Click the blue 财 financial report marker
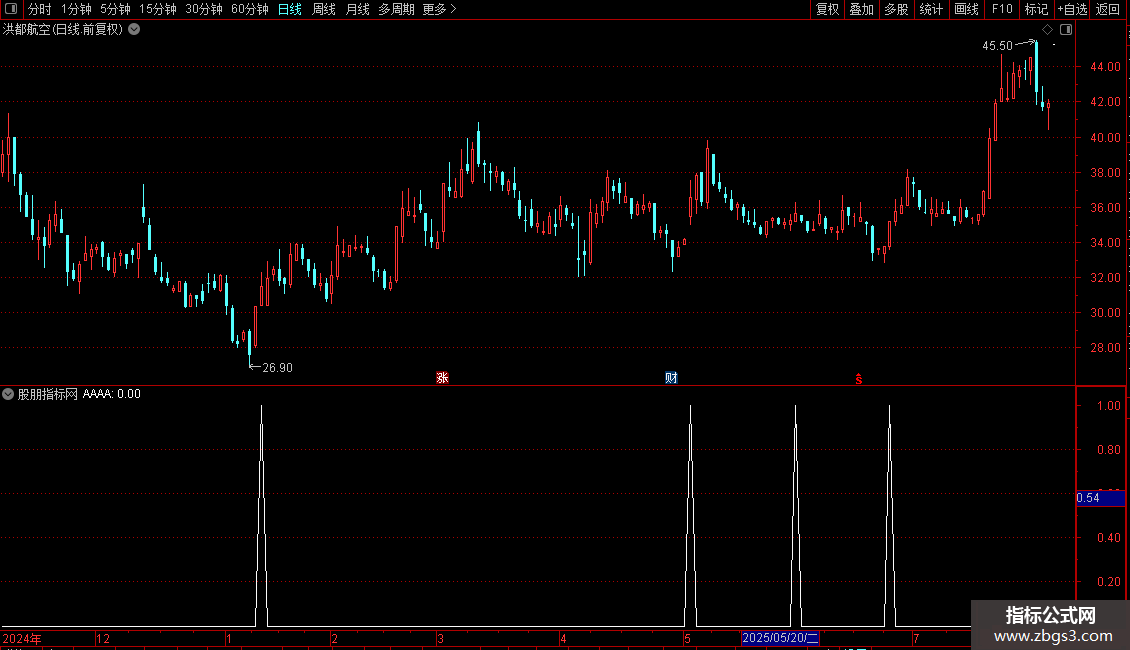 [x=671, y=378]
